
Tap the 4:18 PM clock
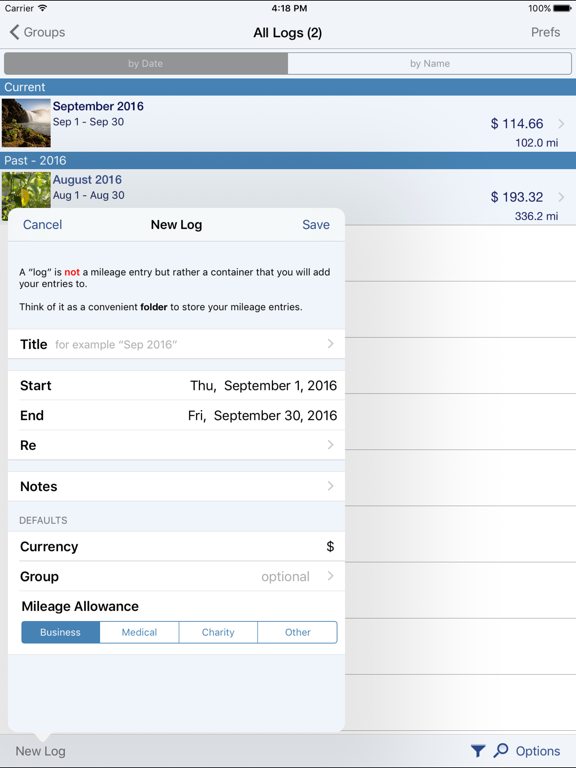coord(289,8)
